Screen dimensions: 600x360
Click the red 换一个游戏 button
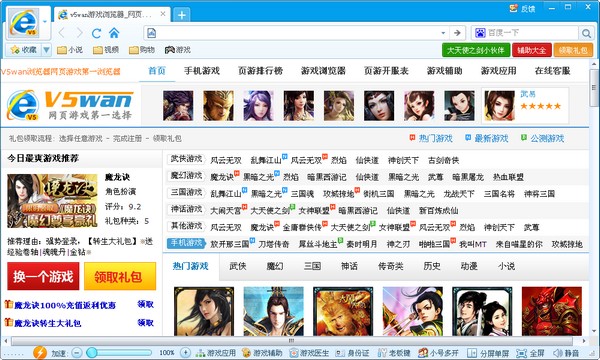point(43,276)
